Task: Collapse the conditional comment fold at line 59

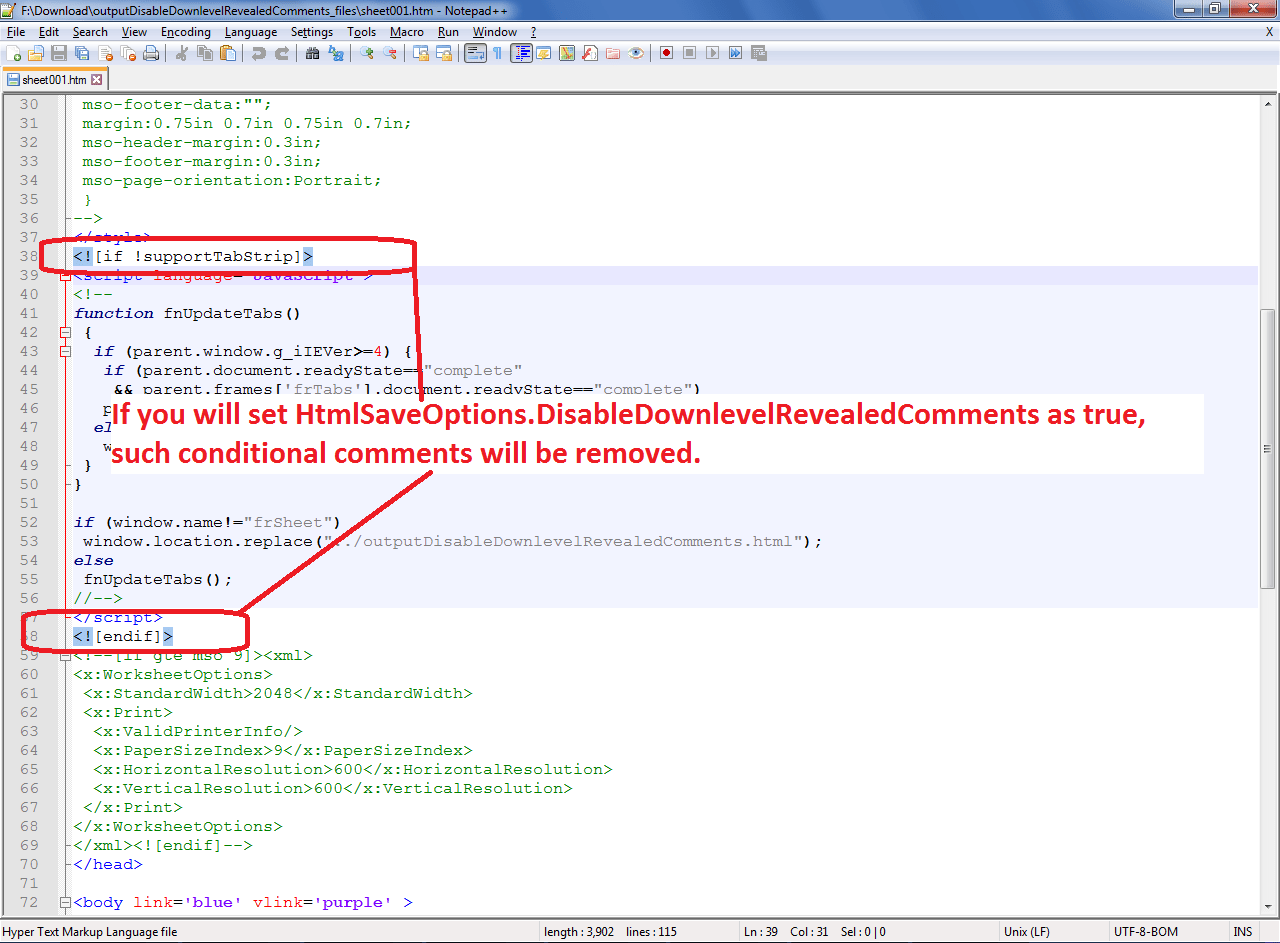Action: coord(64,655)
